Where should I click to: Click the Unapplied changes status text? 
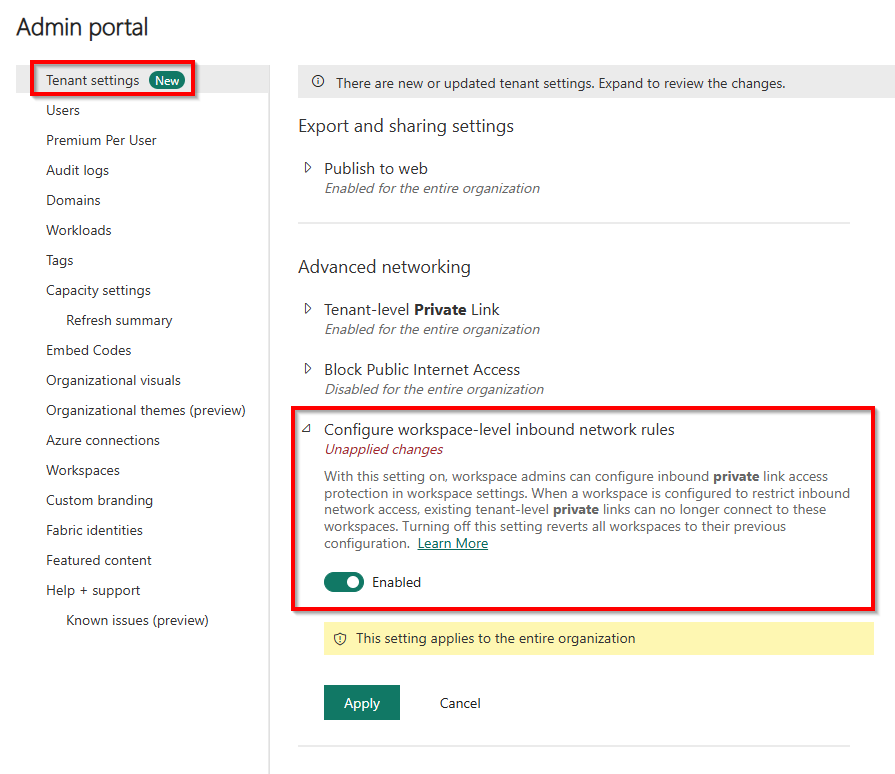point(384,450)
